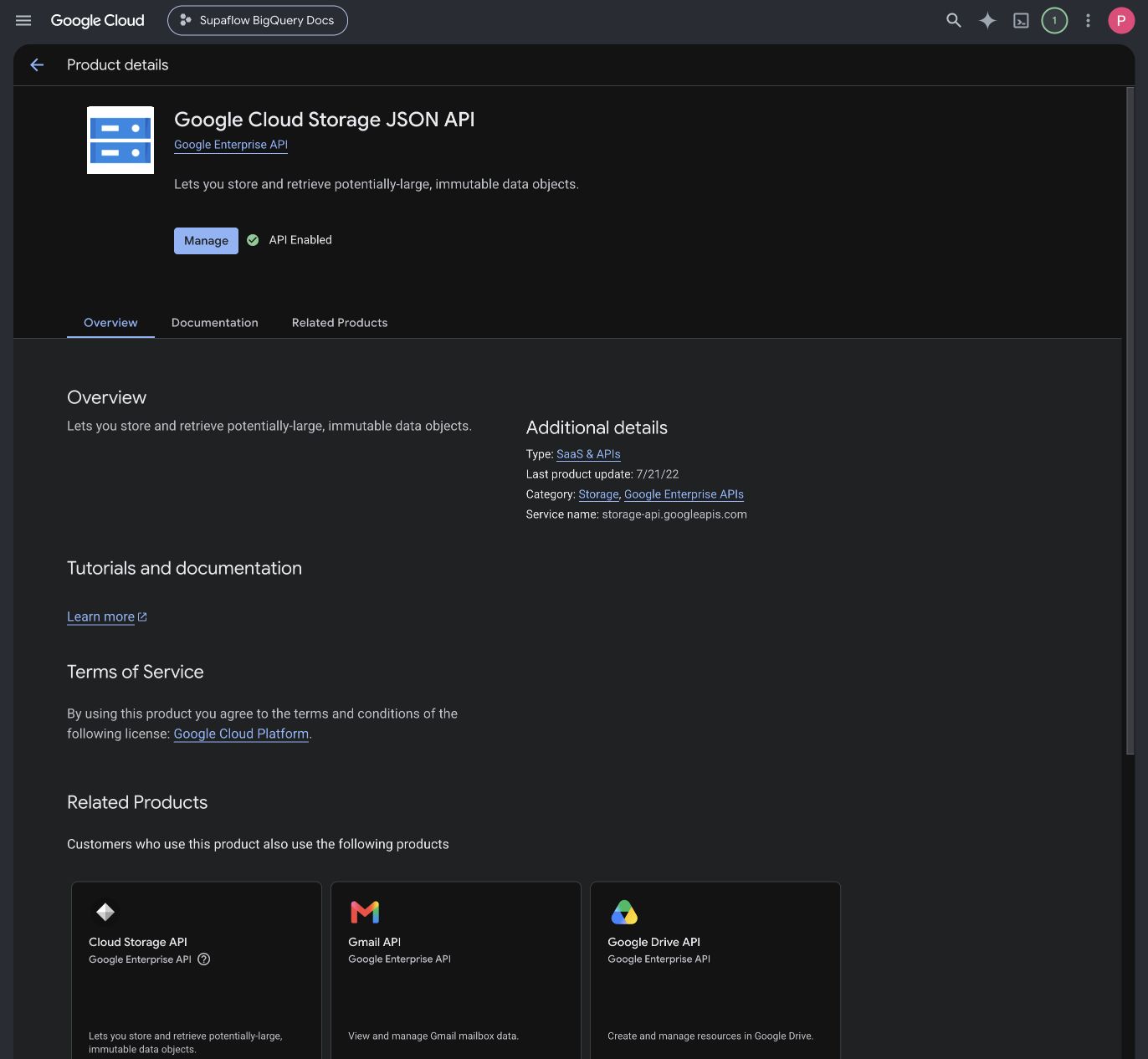Open the account avatar labeled P
The width and height of the screenshot is (1148, 1059).
click(1121, 20)
